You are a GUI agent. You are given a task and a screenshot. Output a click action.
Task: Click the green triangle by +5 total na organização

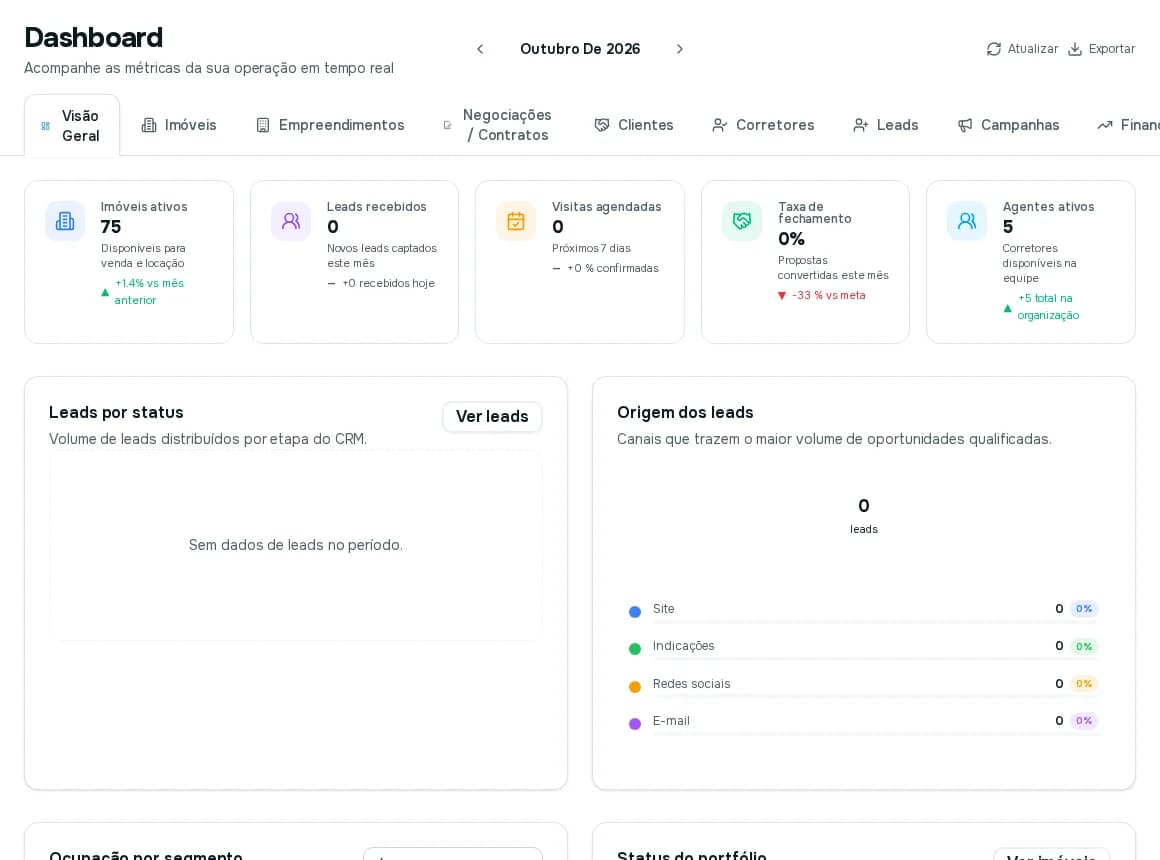[x=1007, y=308]
